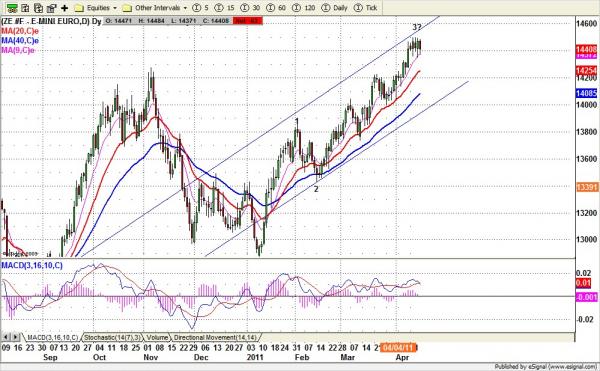Click the orange 13391 price tag
The image size is (600, 371).
tap(587, 187)
